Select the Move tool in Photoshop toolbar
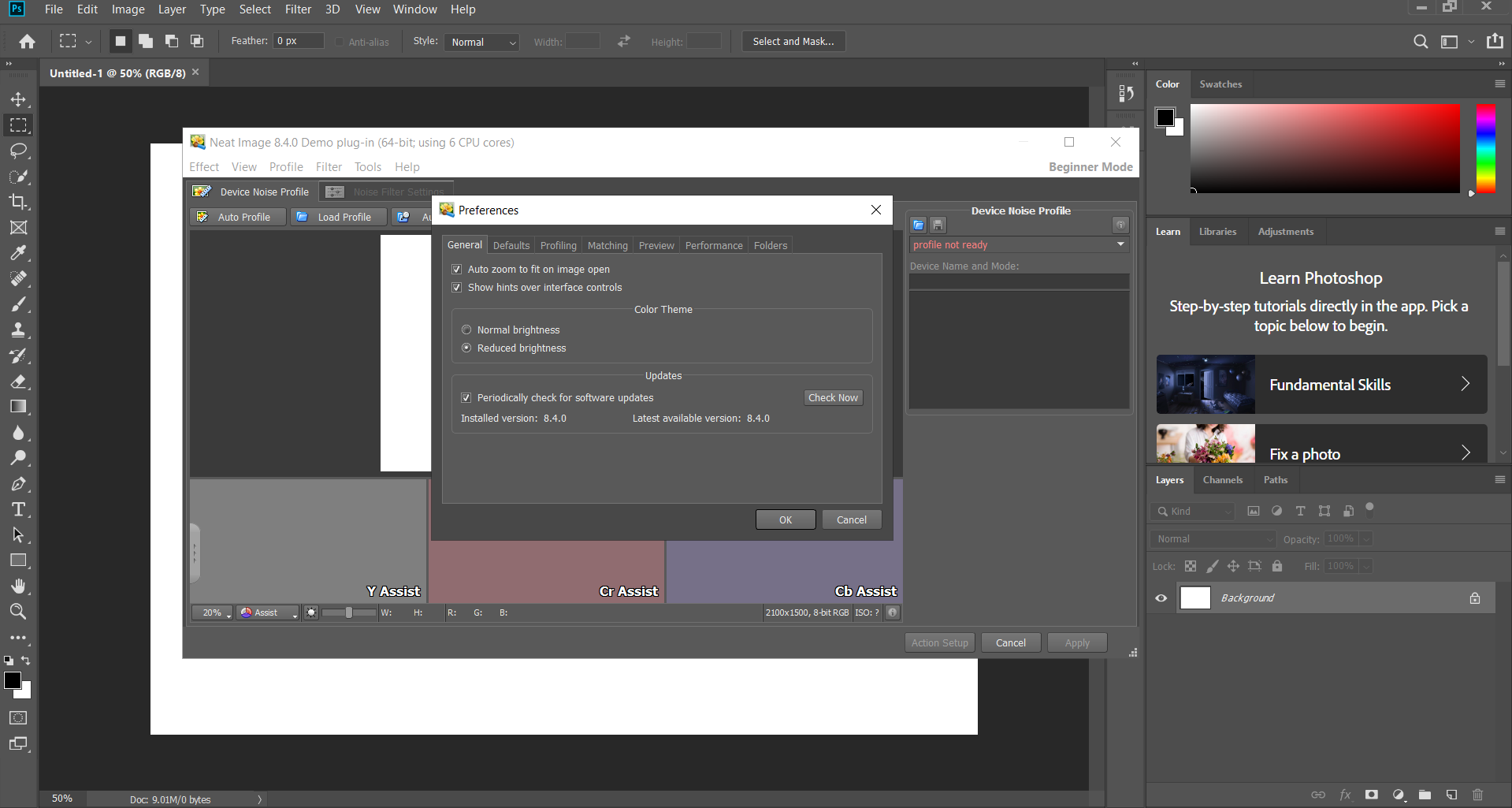1512x808 pixels. click(18, 99)
